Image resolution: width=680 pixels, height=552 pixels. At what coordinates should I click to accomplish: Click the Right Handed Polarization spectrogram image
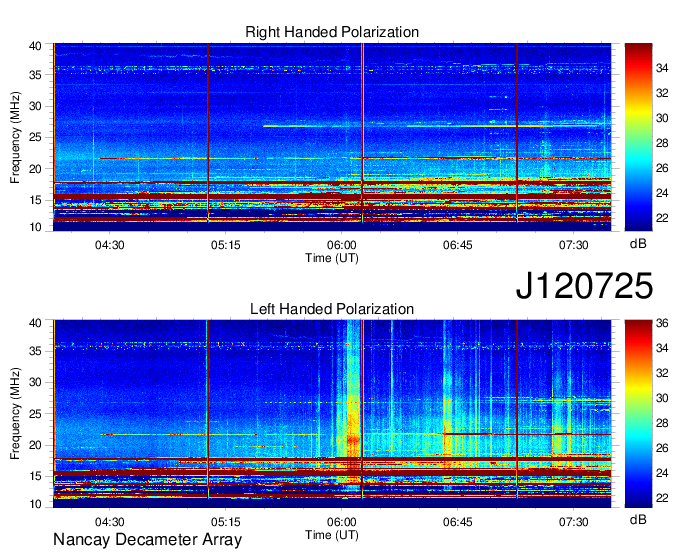(332, 137)
